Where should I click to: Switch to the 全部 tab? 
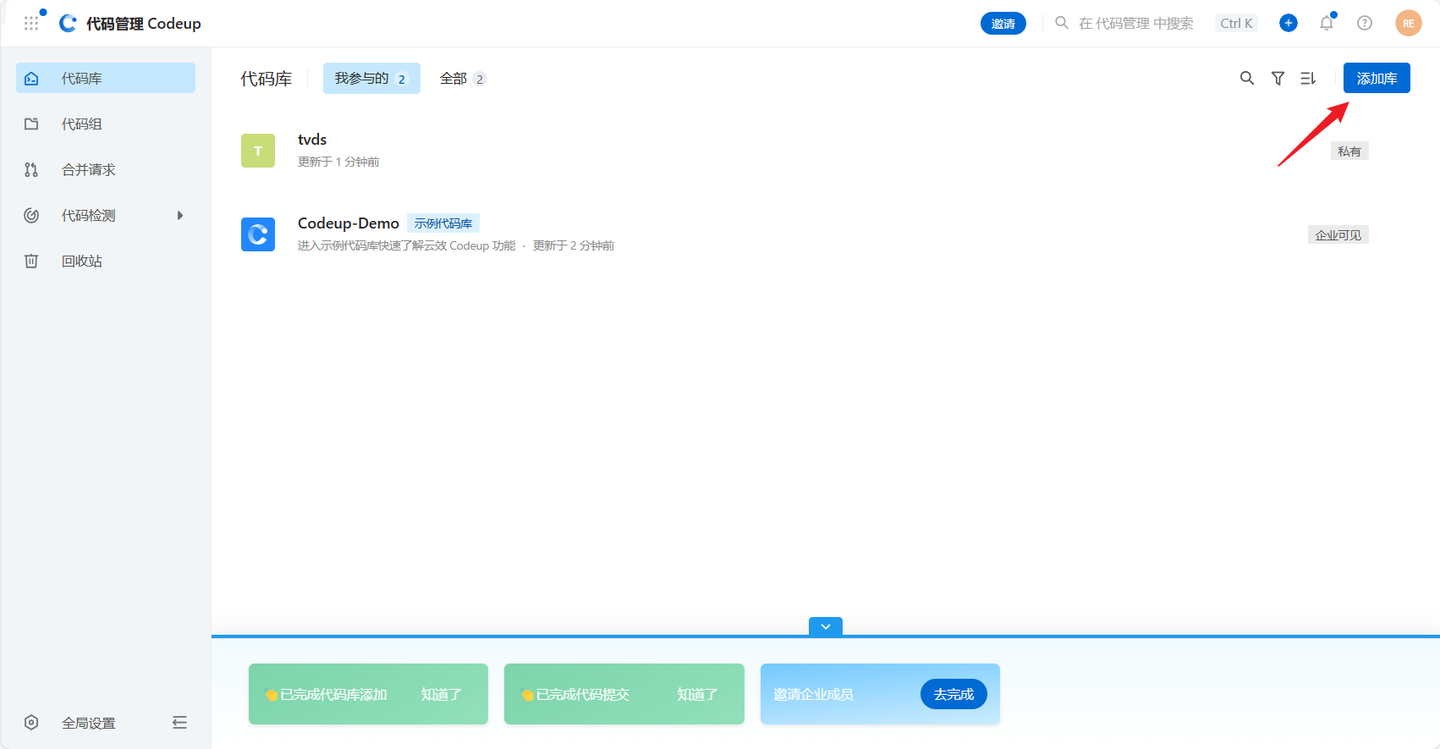[463, 78]
